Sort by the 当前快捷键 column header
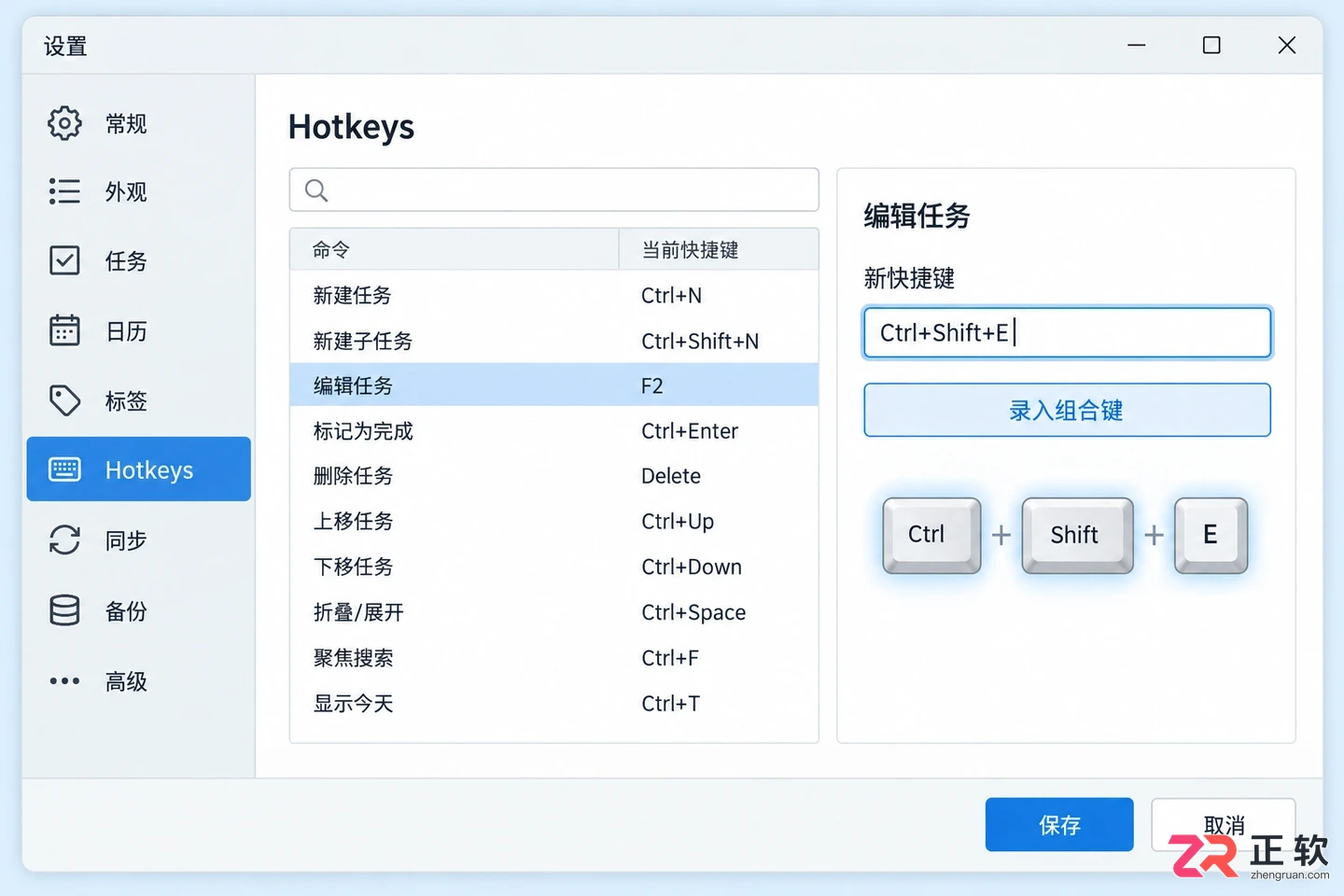This screenshot has width=1344, height=896. (x=719, y=249)
